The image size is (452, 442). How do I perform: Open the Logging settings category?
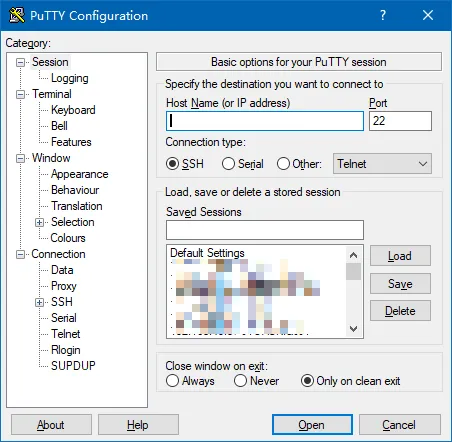point(70,78)
